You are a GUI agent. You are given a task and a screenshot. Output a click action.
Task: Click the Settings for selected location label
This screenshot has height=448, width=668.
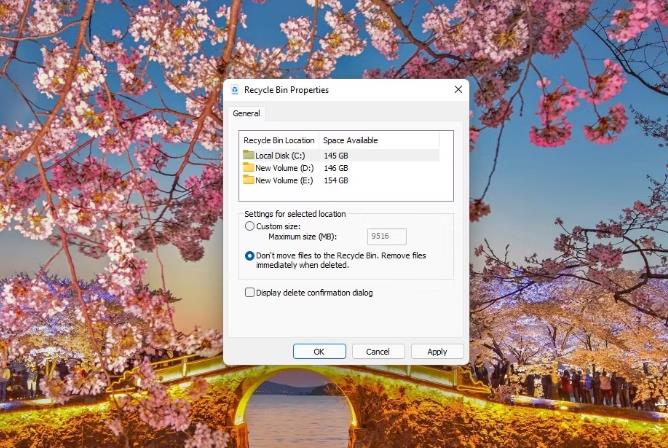(295, 214)
